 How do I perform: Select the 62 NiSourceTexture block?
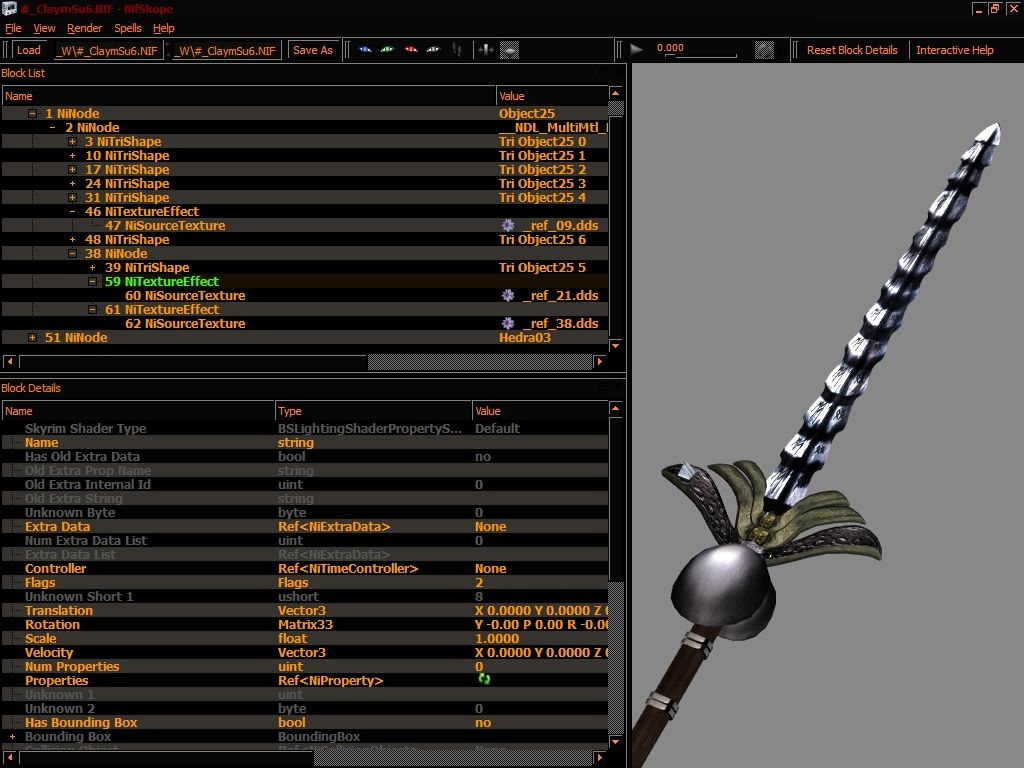click(x=185, y=323)
